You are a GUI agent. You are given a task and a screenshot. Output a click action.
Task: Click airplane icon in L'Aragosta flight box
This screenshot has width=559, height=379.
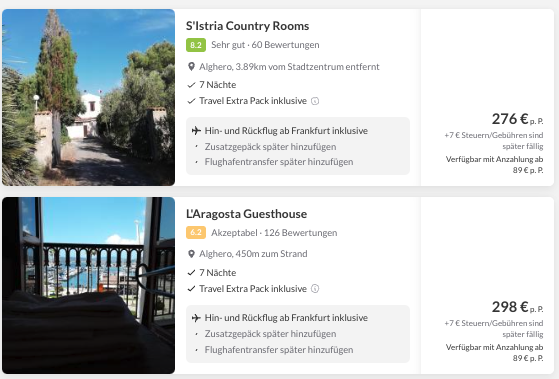pyautogui.click(x=196, y=318)
